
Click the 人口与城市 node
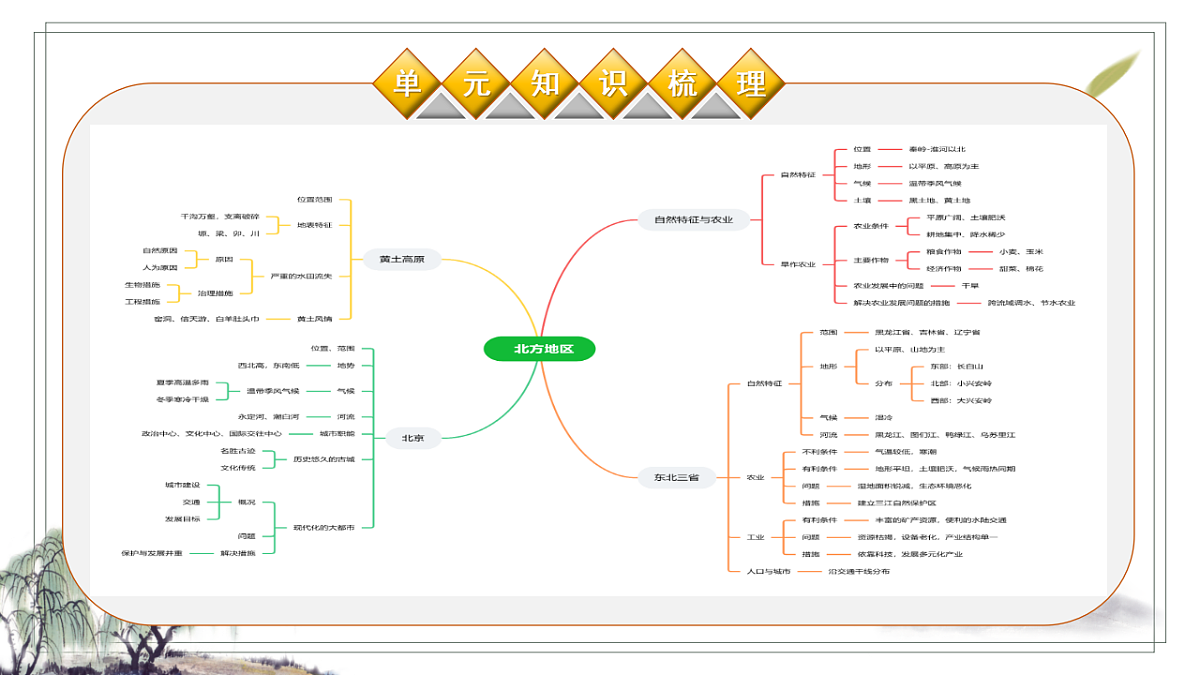768,570
